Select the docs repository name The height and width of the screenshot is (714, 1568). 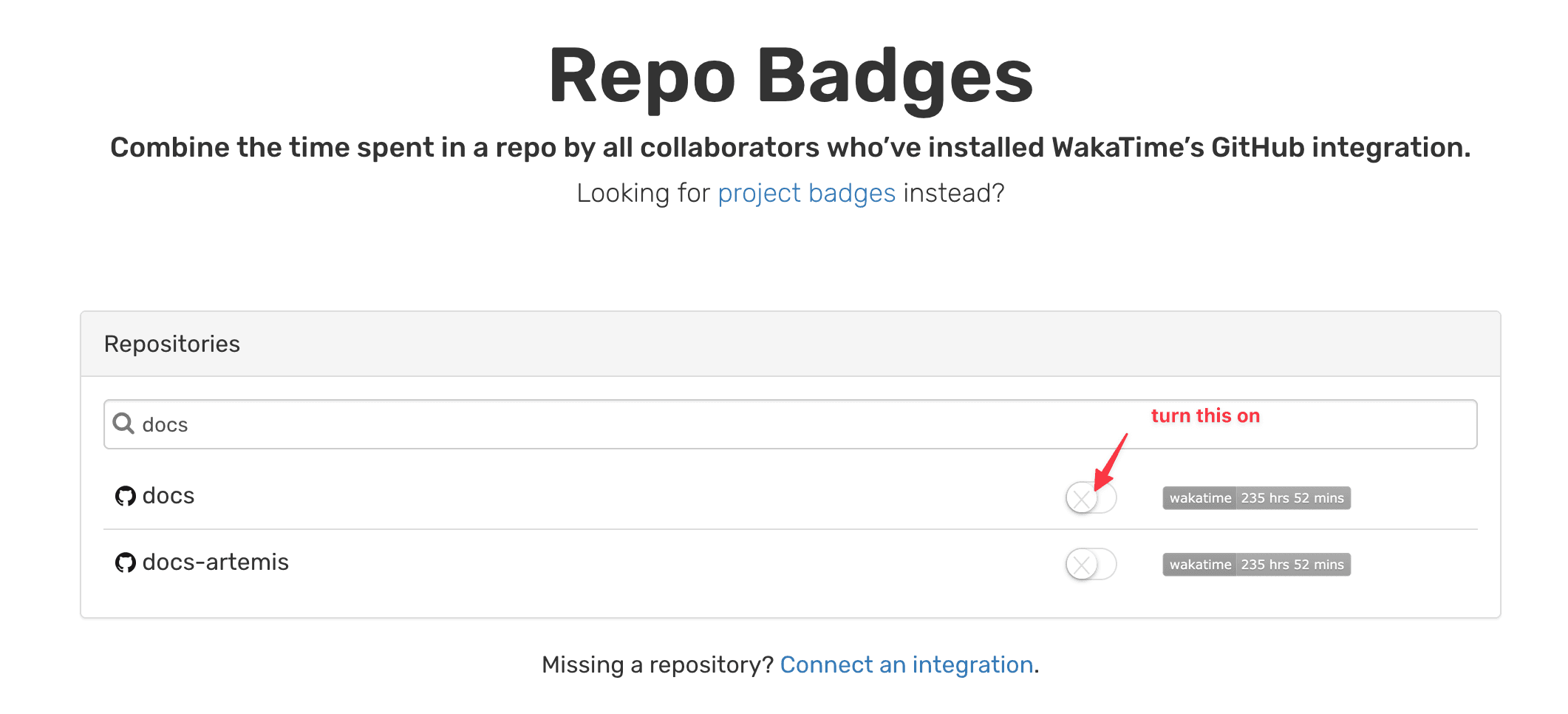point(168,496)
